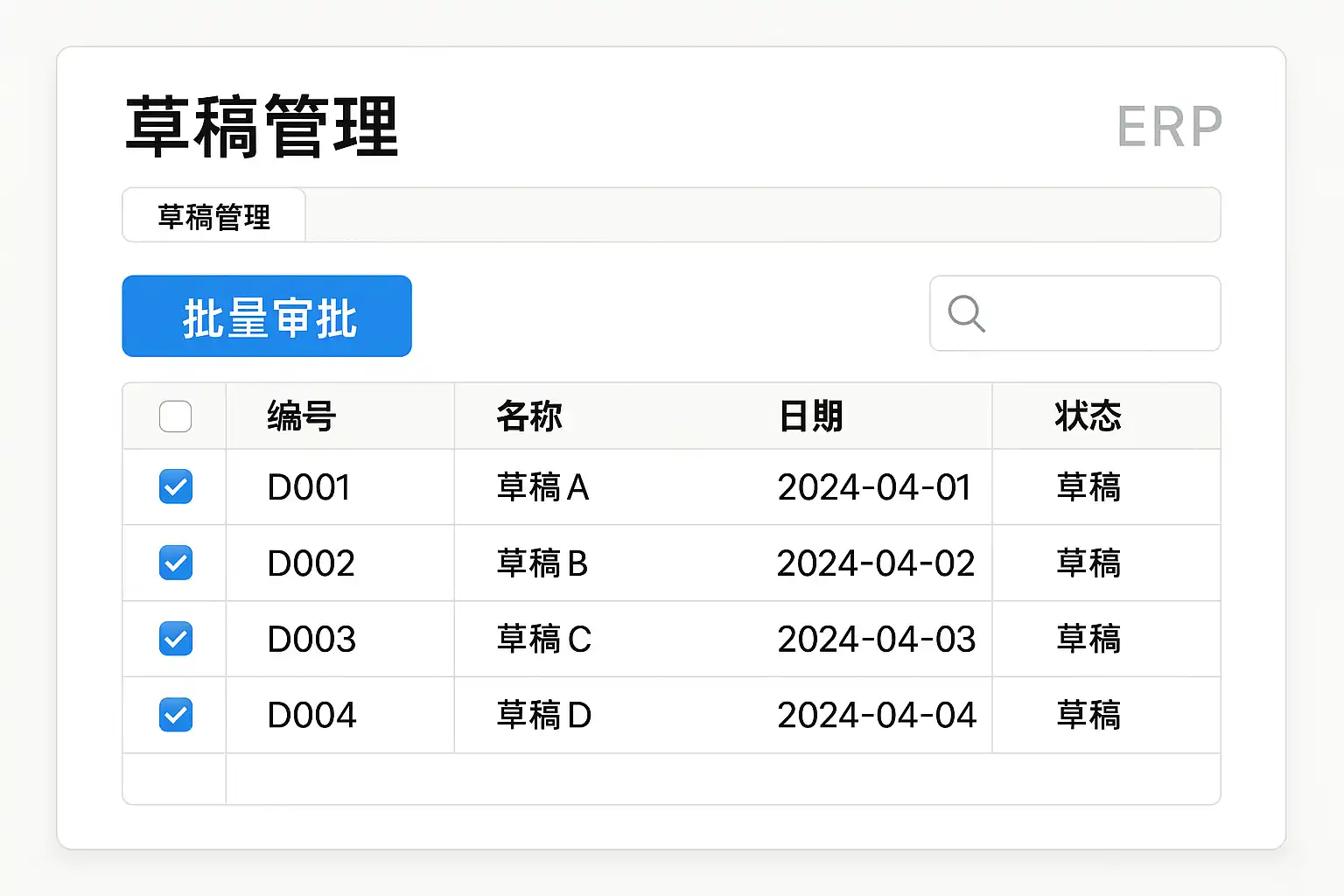Click the D002 number cell
Viewport: 1344px width, 896px height.
tap(311, 563)
